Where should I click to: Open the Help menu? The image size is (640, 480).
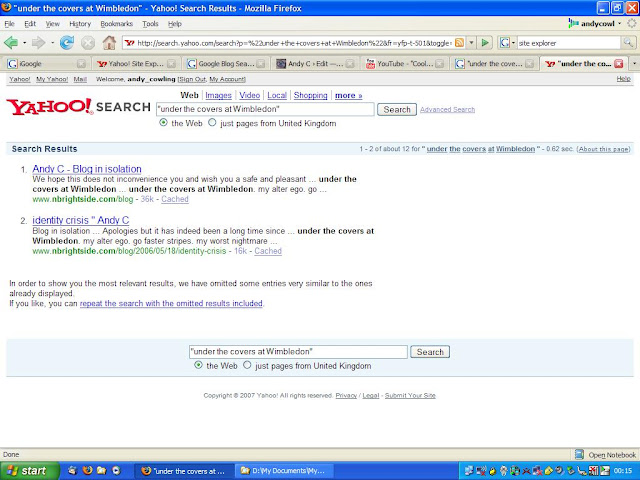pyautogui.click(x=175, y=24)
